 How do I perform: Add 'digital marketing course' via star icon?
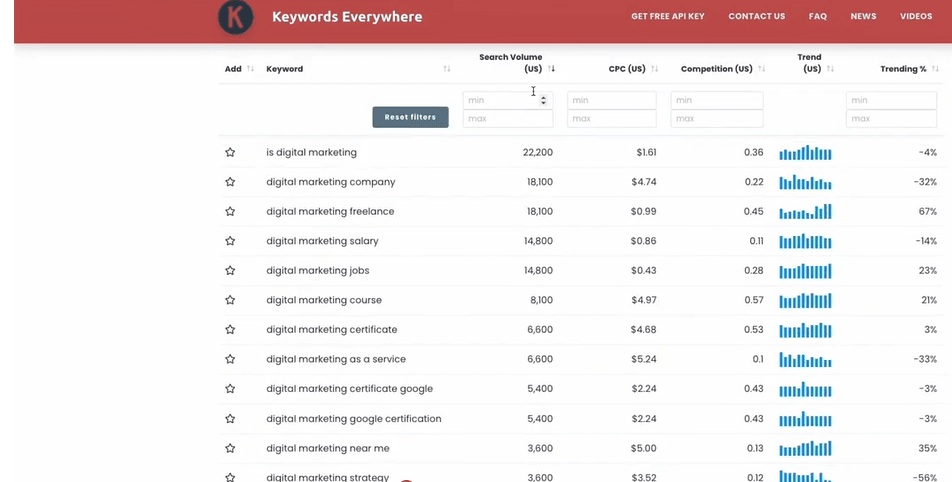pos(230,300)
